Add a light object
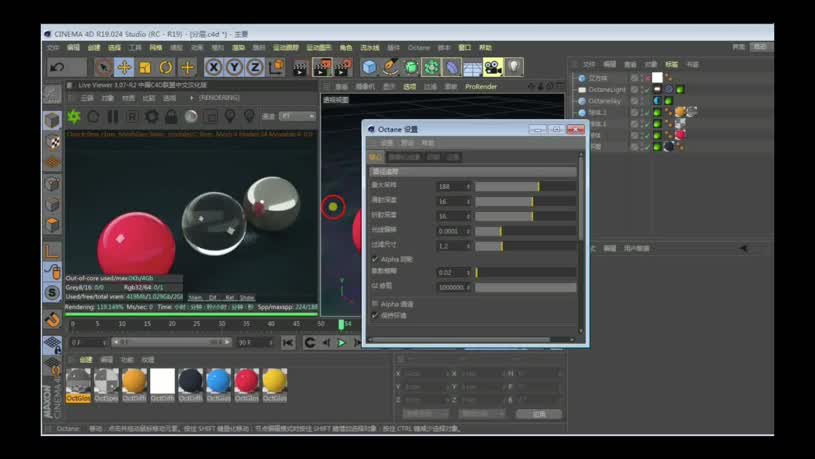 [514, 67]
